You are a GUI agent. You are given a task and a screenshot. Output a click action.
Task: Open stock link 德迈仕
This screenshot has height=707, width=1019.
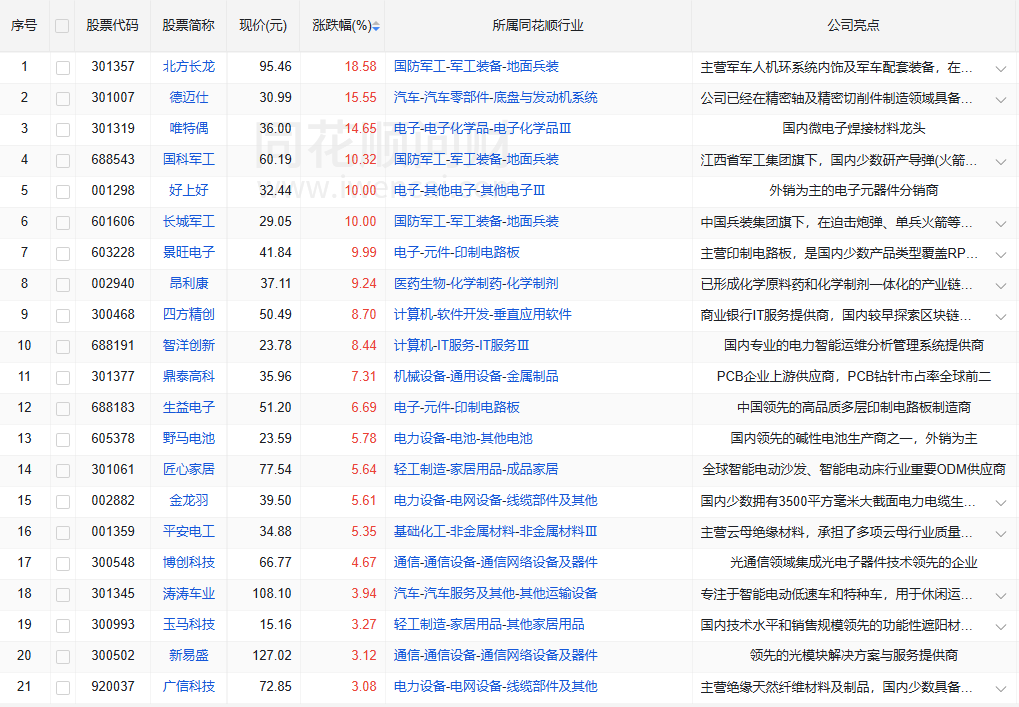click(188, 97)
